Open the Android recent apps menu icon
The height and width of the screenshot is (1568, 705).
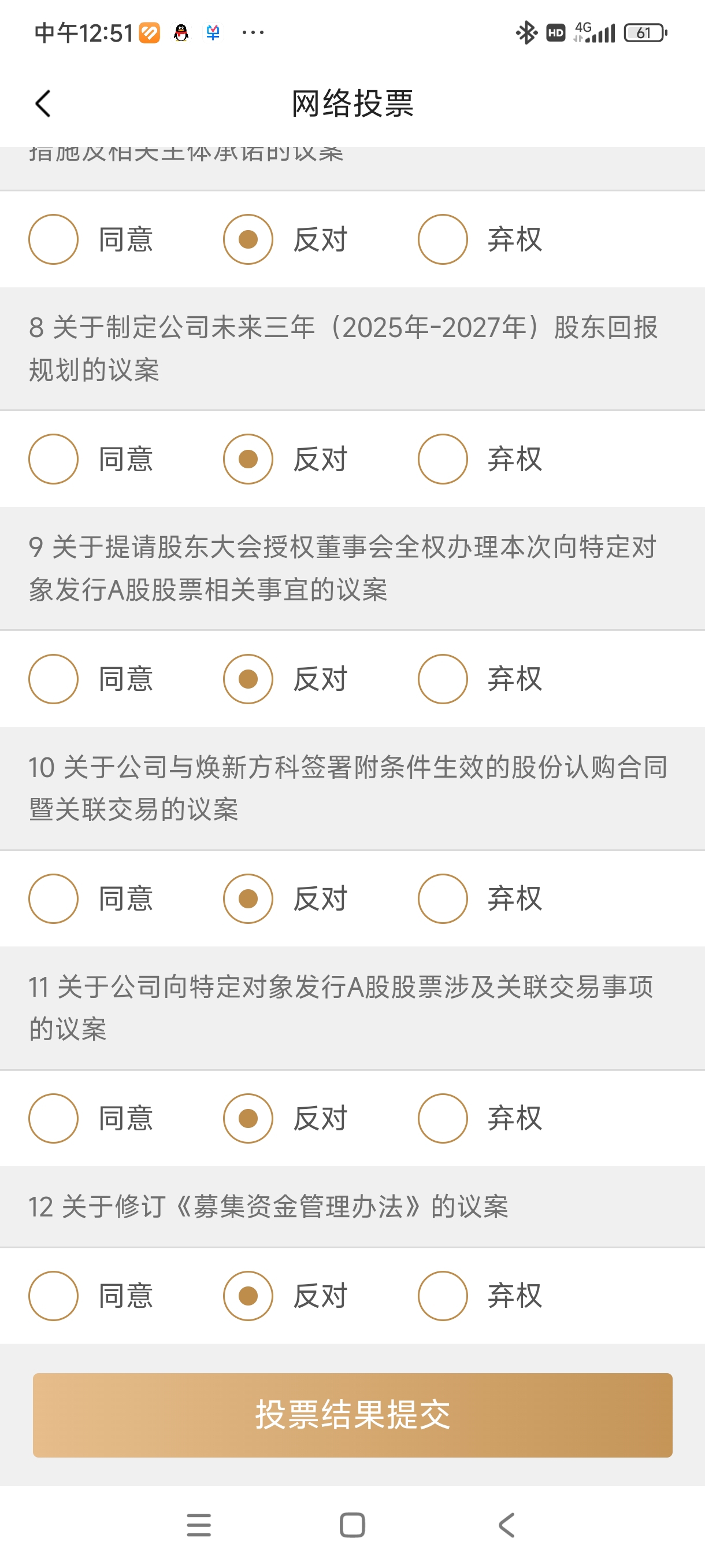[199, 1525]
